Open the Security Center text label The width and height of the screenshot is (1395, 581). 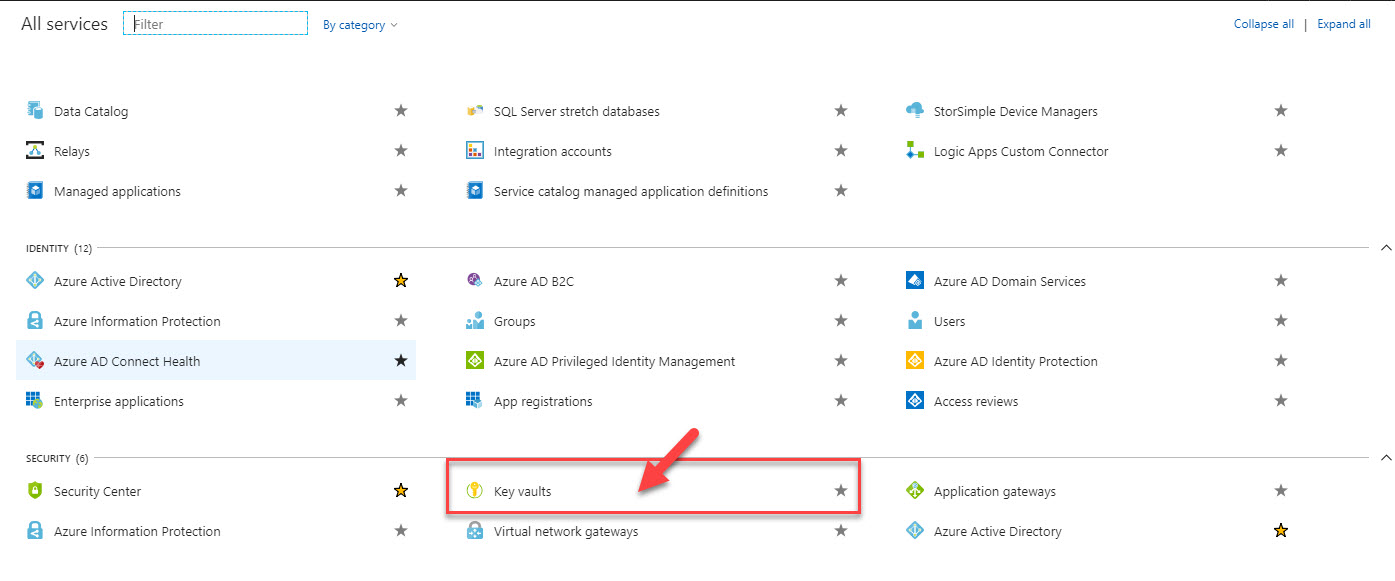click(97, 491)
